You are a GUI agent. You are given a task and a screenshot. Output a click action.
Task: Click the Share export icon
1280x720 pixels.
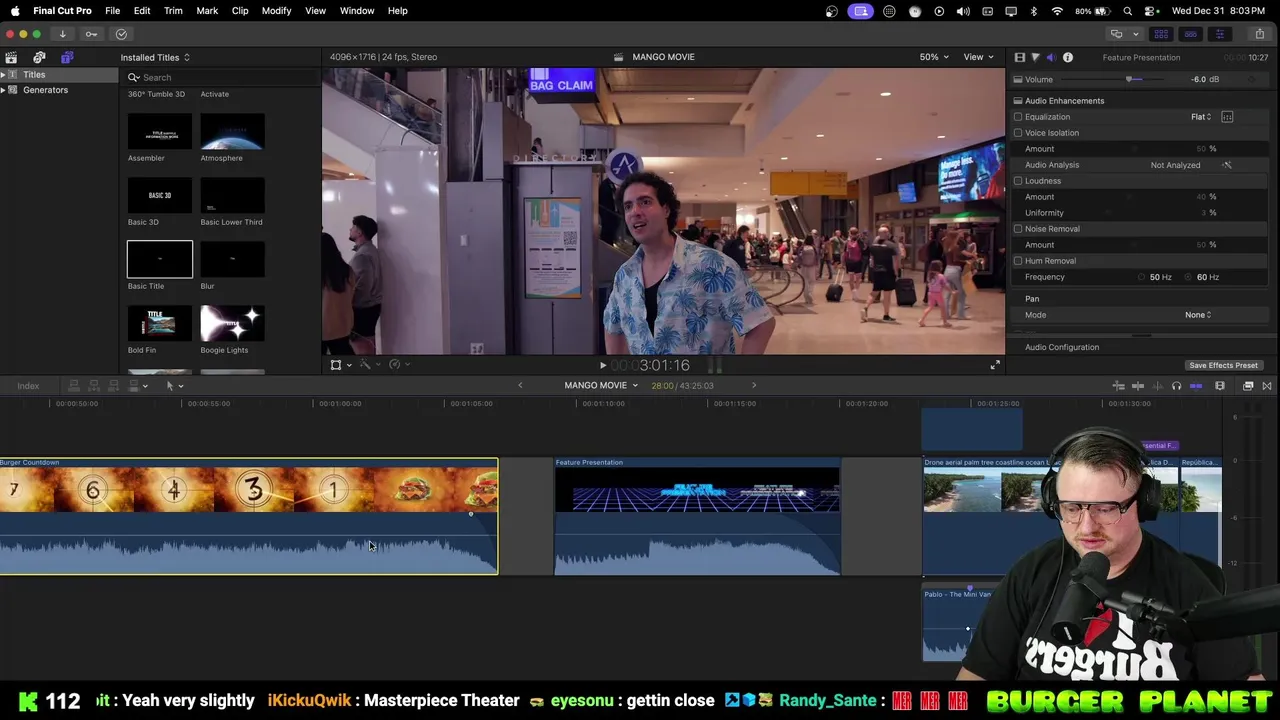[1259, 34]
